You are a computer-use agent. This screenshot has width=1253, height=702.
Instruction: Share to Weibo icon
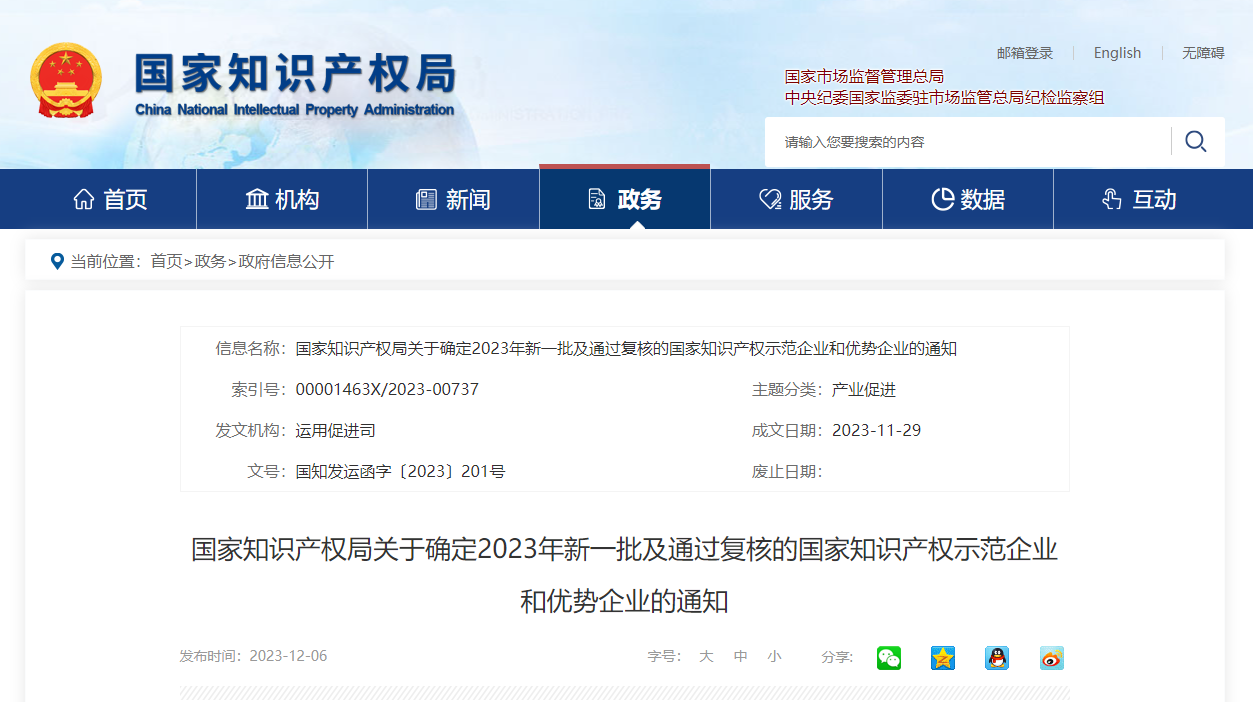pyautogui.click(x=1051, y=657)
